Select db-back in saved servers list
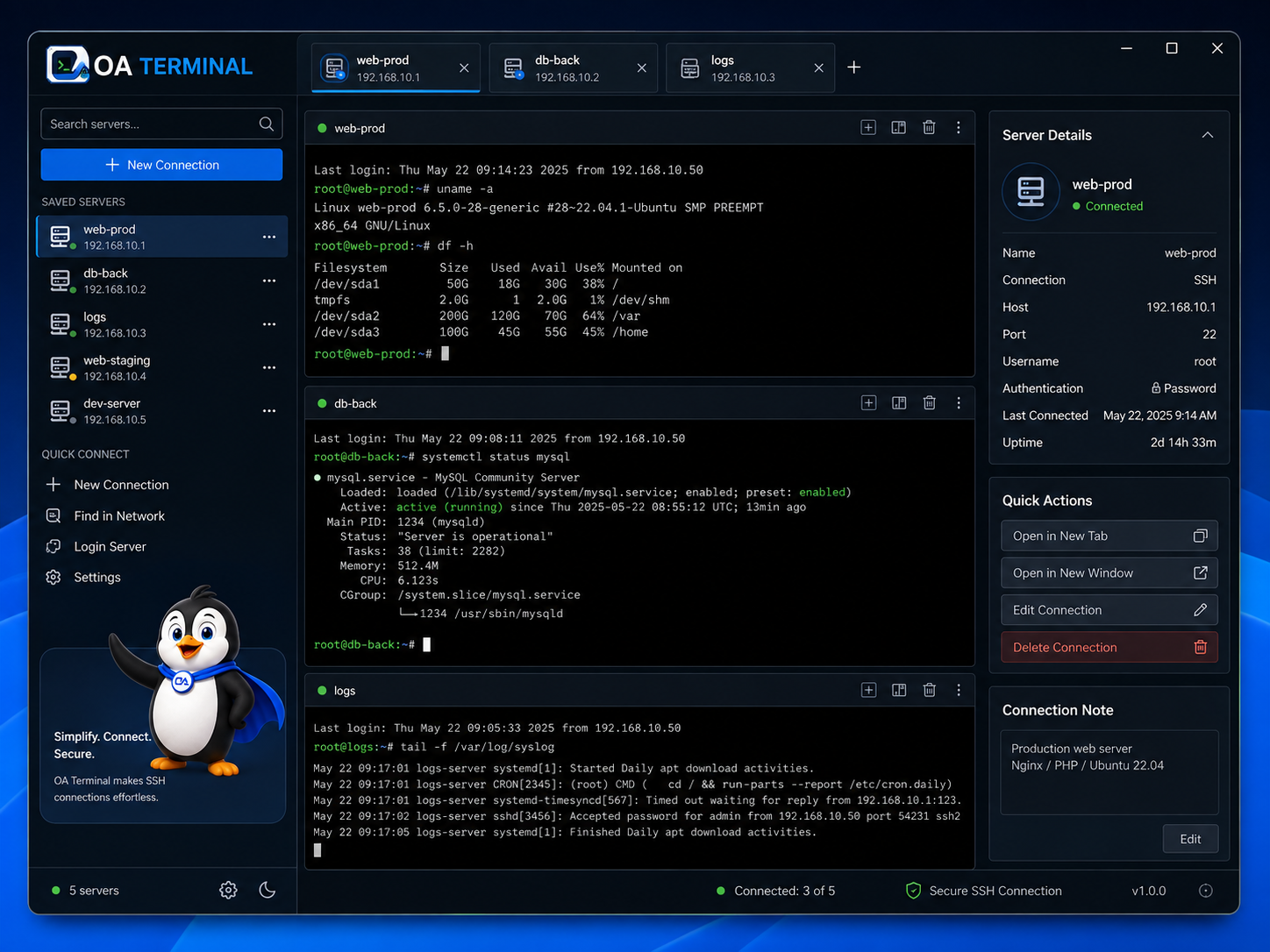This screenshot has height=952, width=1270. pos(162,281)
